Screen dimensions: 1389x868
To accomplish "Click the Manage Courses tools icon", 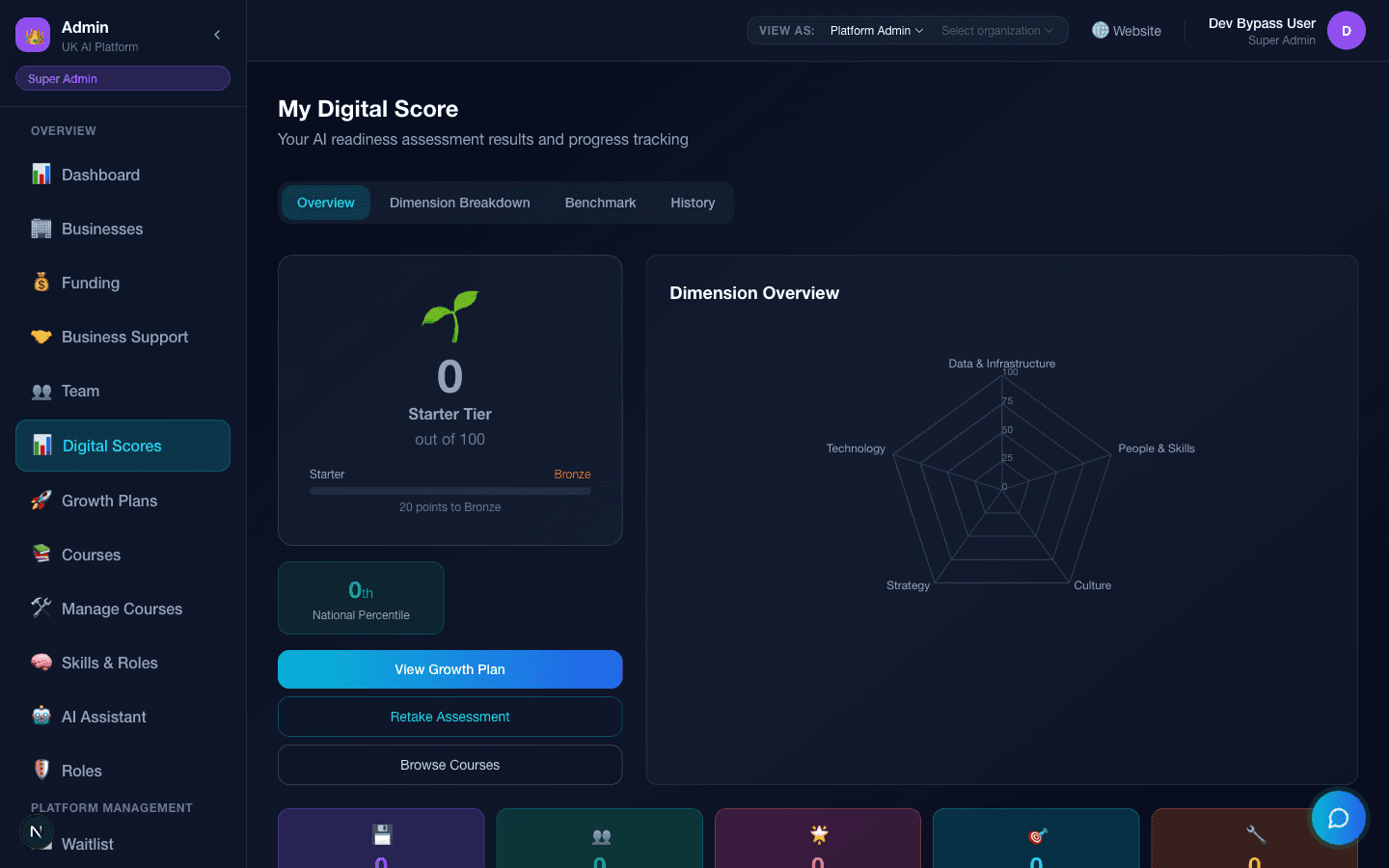I will point(41,609).
